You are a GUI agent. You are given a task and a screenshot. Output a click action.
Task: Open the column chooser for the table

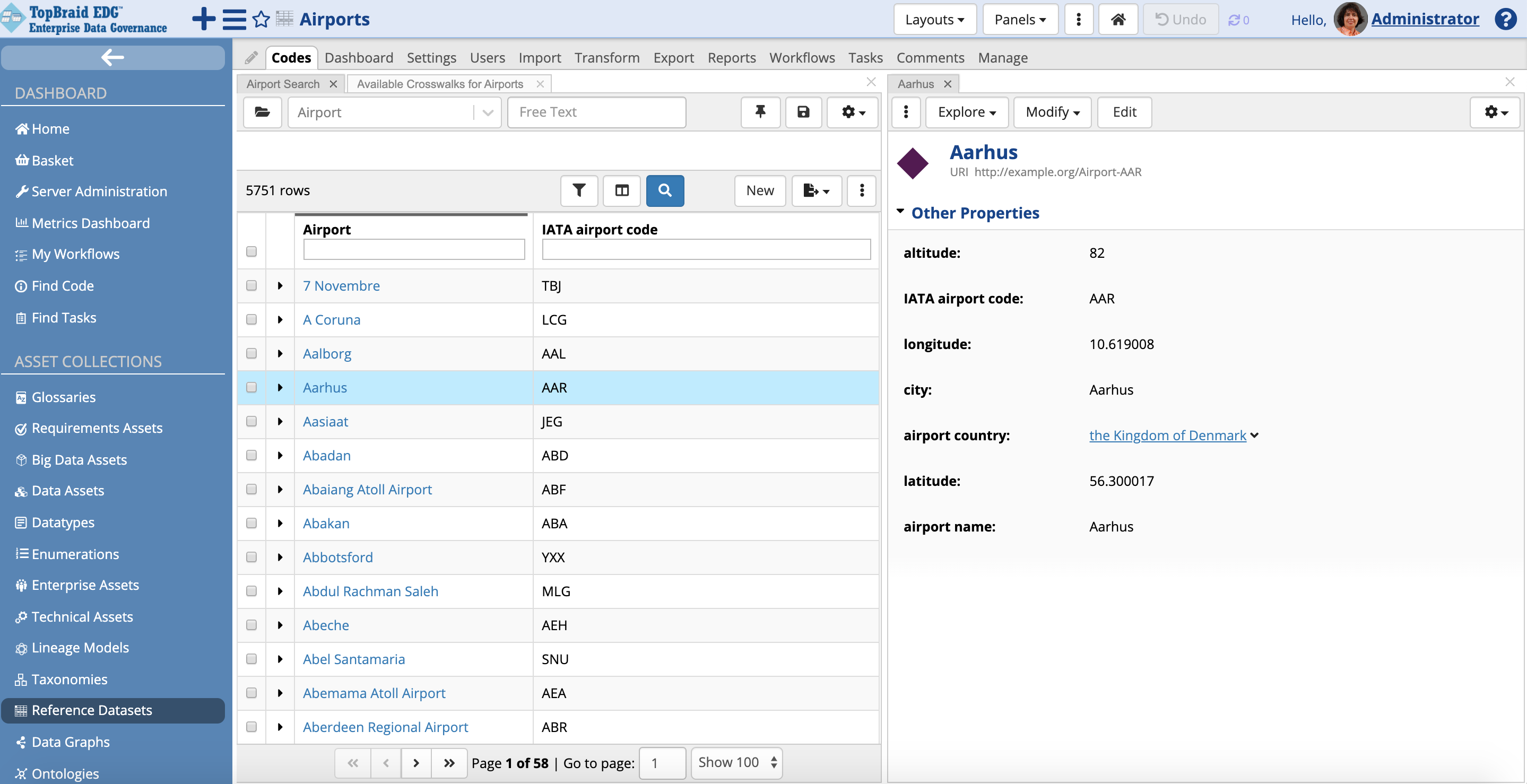click(x=621, y=191)
